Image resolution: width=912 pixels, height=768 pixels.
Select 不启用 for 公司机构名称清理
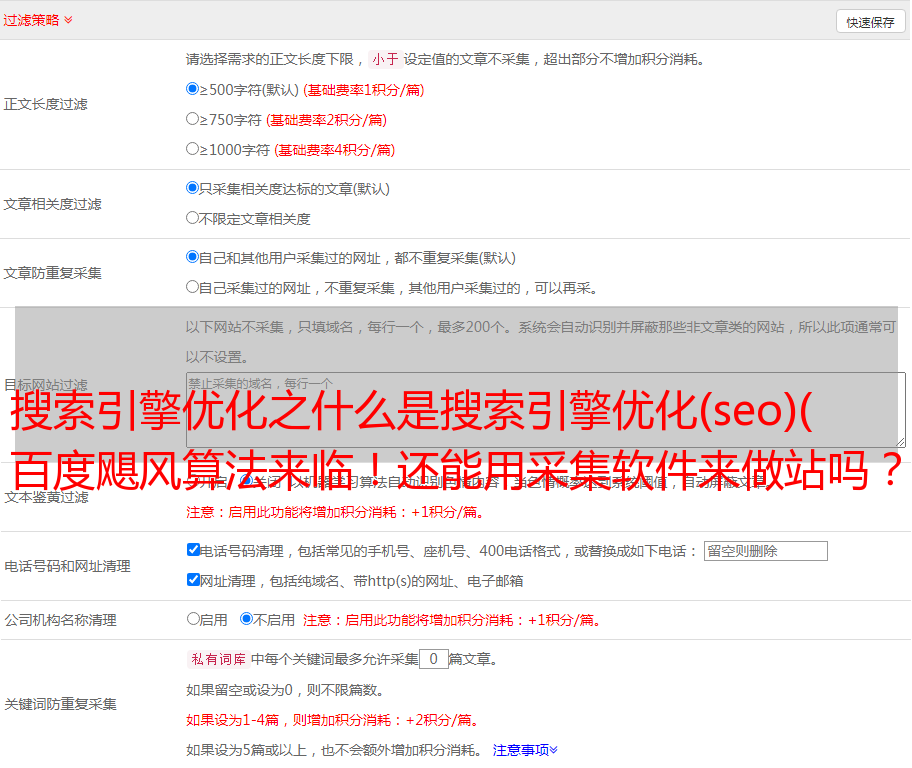[247, 619]
